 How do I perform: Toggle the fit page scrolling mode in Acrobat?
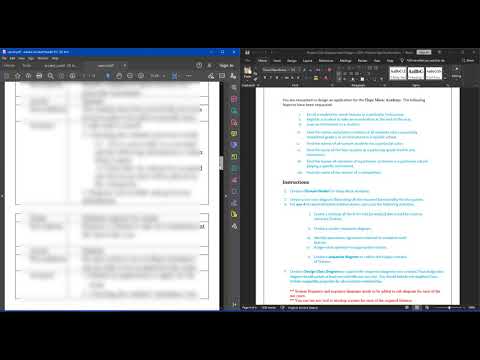pyautogui.click(x=174, y=76)
